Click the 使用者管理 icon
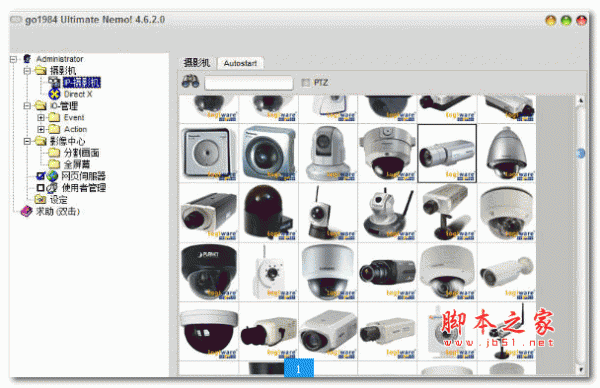 [x=52, y=188]
